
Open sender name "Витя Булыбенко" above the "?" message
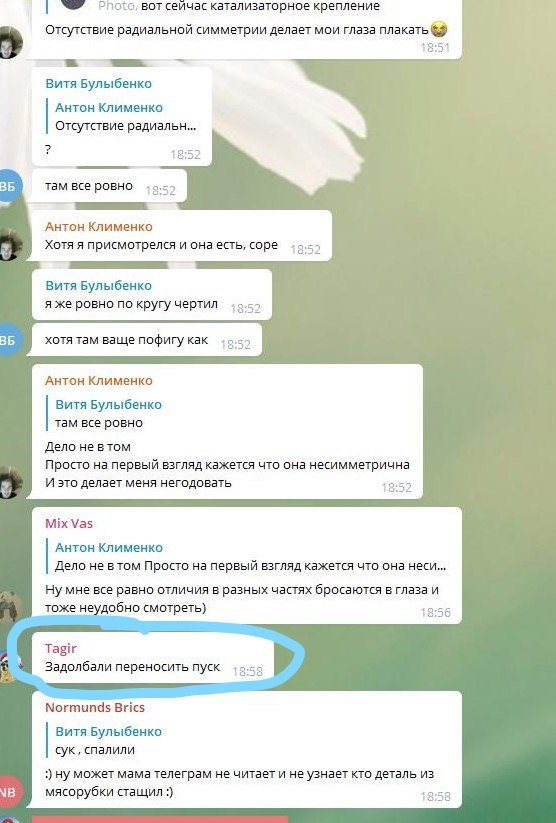(98, 83)
